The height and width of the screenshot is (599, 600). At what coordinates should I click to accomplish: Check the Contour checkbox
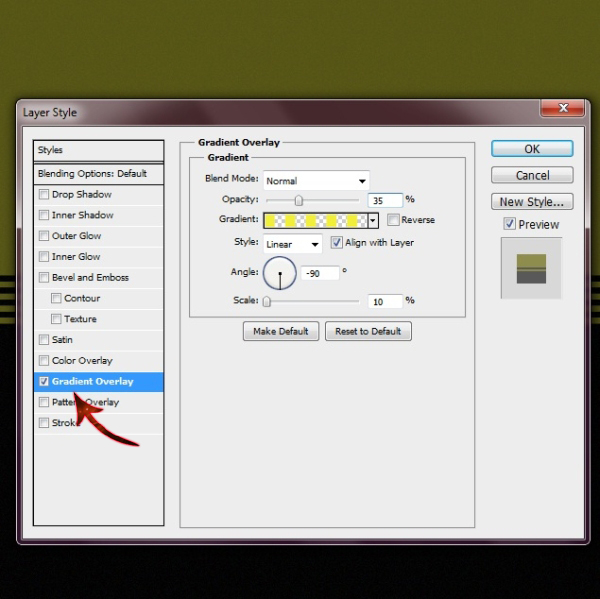[56, 298]
